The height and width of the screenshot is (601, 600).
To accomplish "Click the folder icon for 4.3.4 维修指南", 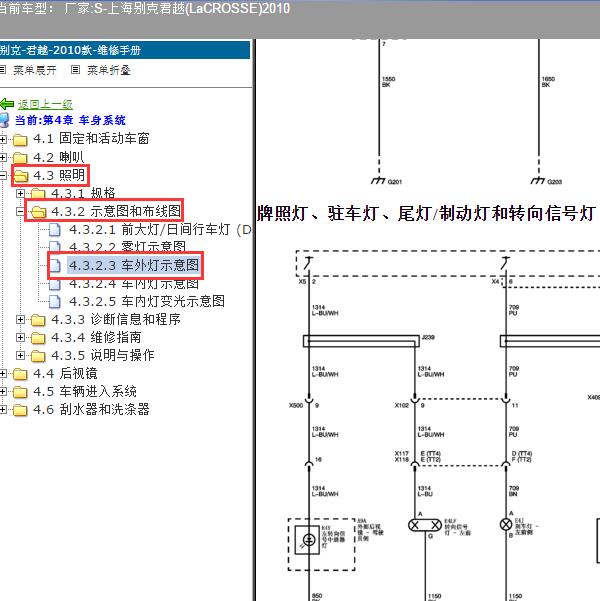I will click(x=38, y=338).
